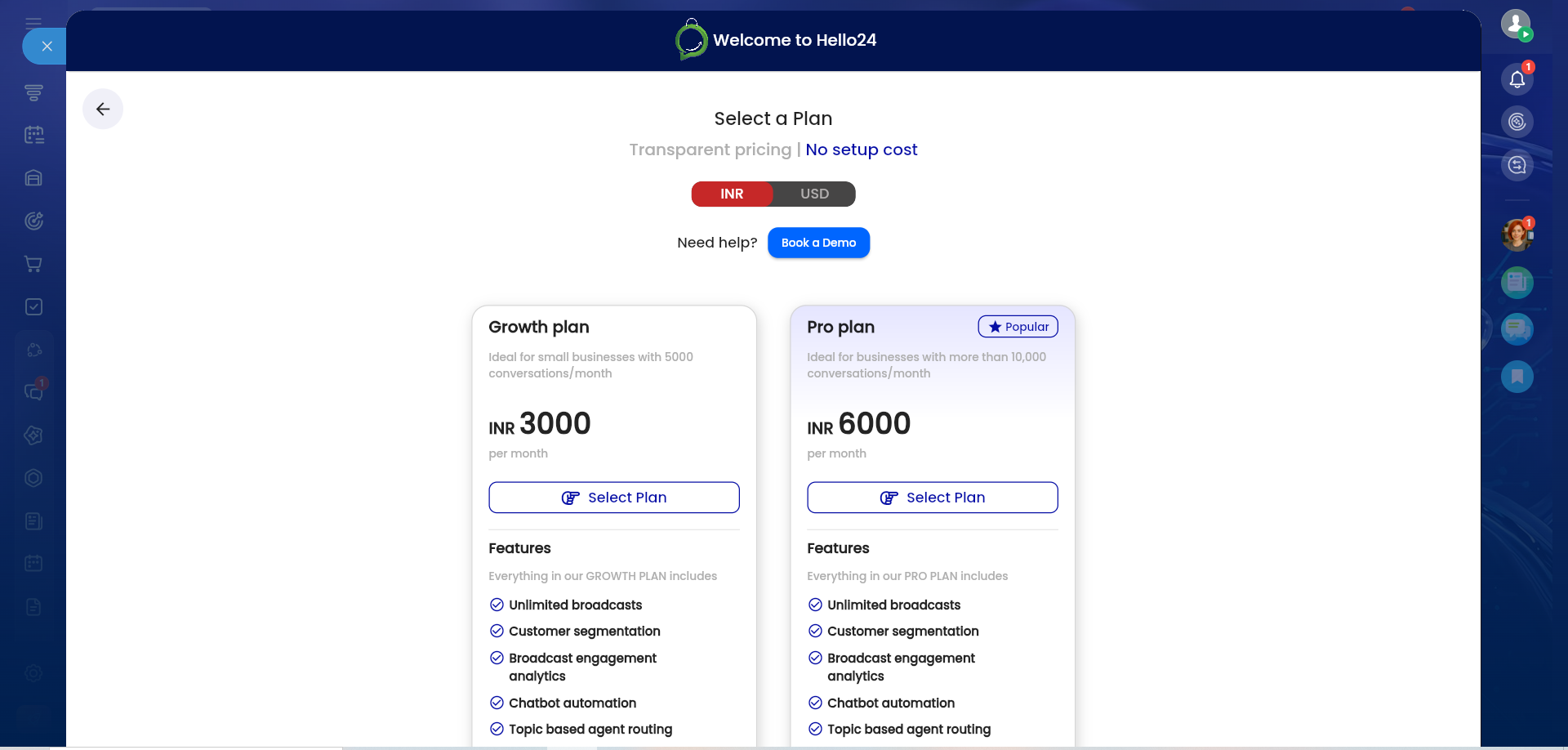Click the "INR 6000" price
This screenshot has width=1568, height=750.
point(859,424)
